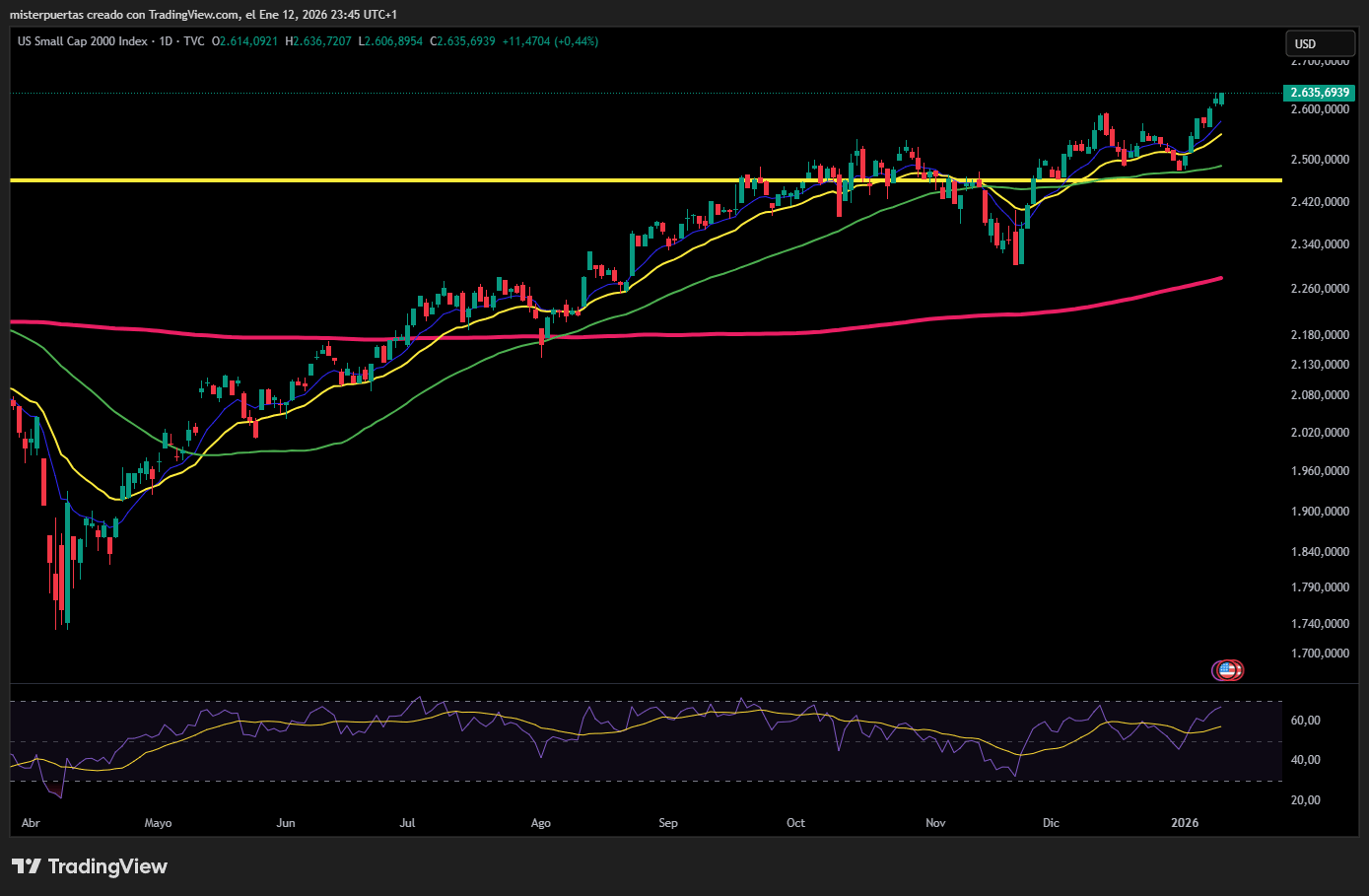Click the 20,00 level on RSI scale

point(1306,800)
